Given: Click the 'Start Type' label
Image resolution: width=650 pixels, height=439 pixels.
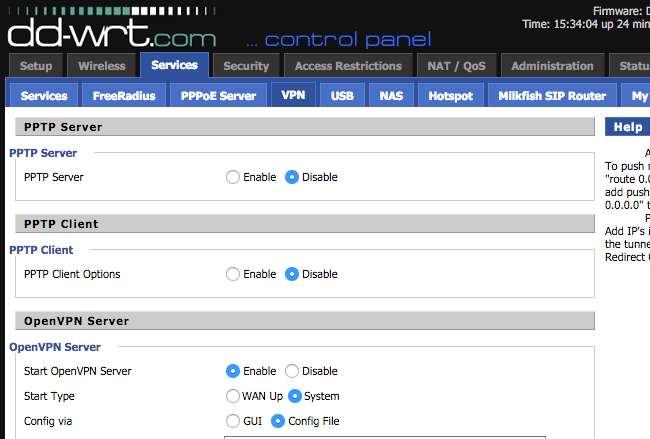Looking at the screenshot, I should [x=49, y=396].
